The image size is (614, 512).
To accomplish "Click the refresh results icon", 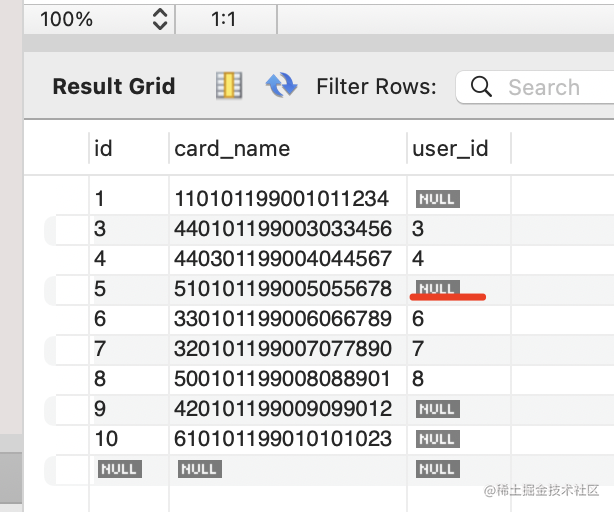I will [281, 86].
